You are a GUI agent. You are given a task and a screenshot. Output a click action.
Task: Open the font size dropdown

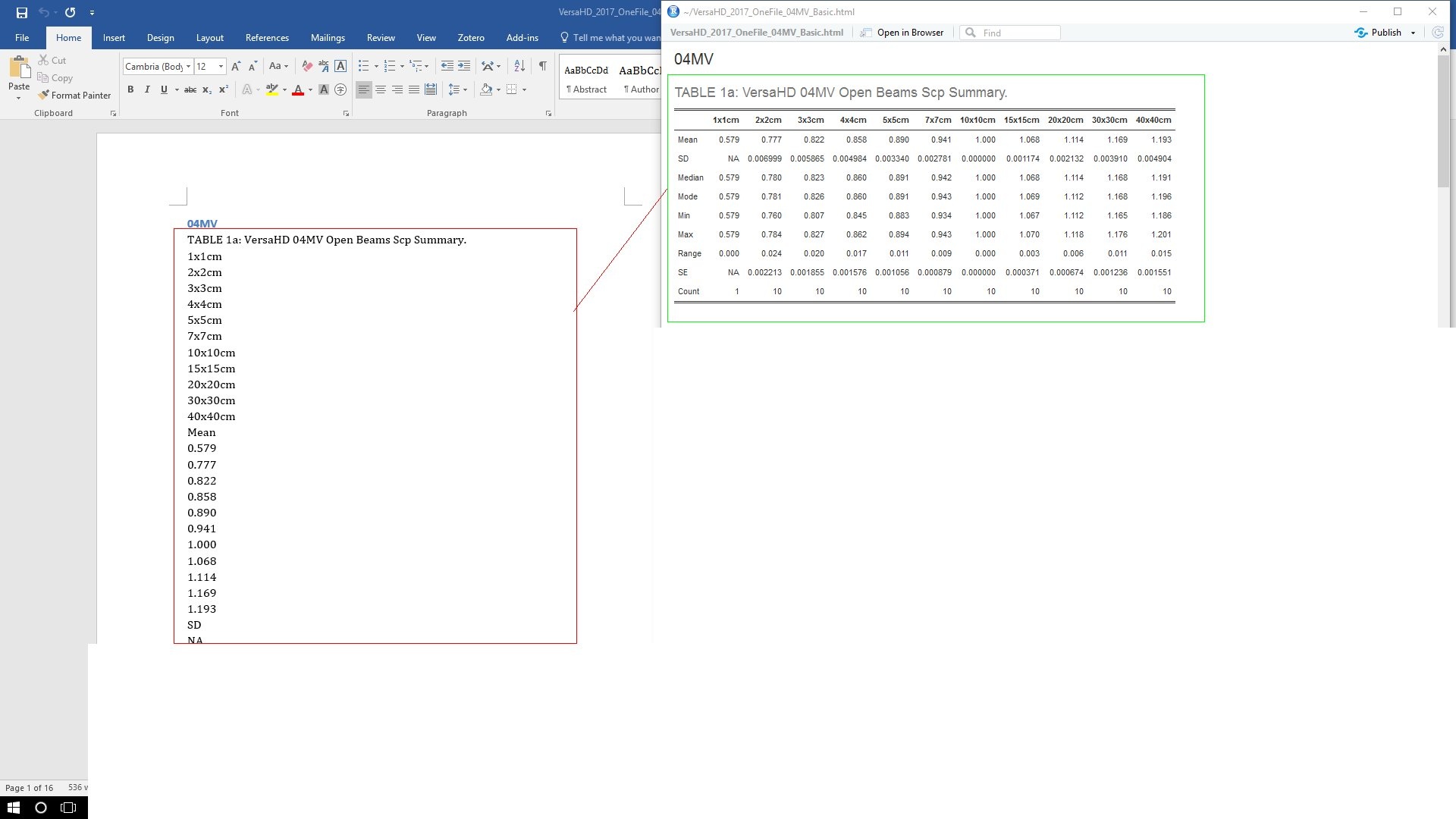tap(221, 67)
